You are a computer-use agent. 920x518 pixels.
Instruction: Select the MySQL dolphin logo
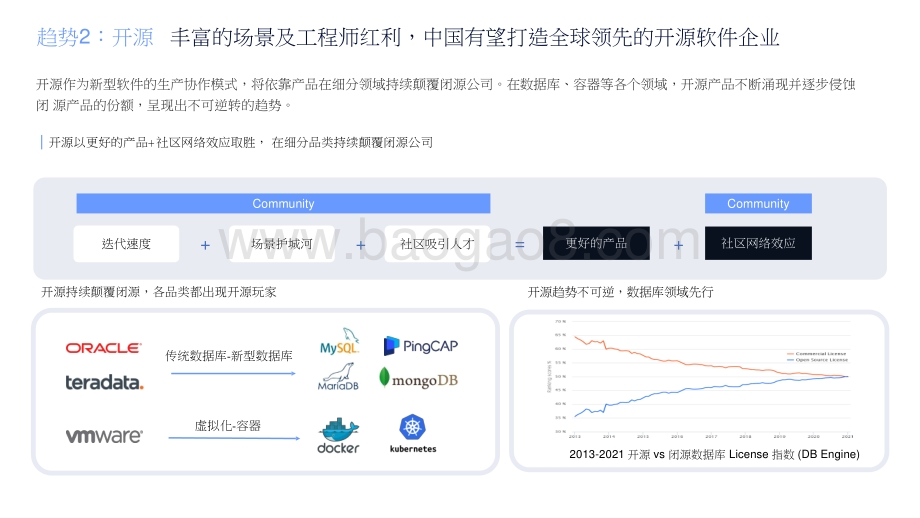coord(340,341)
